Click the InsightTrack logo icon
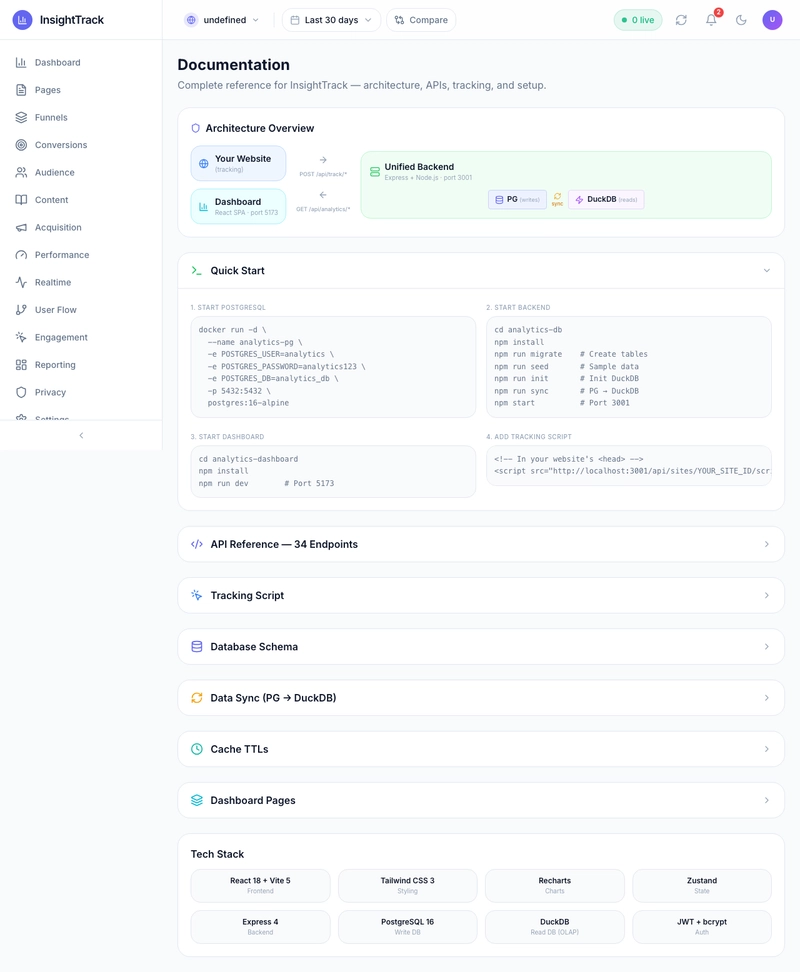Viewport: 800px width, 972px height. [x=22, y=20]
